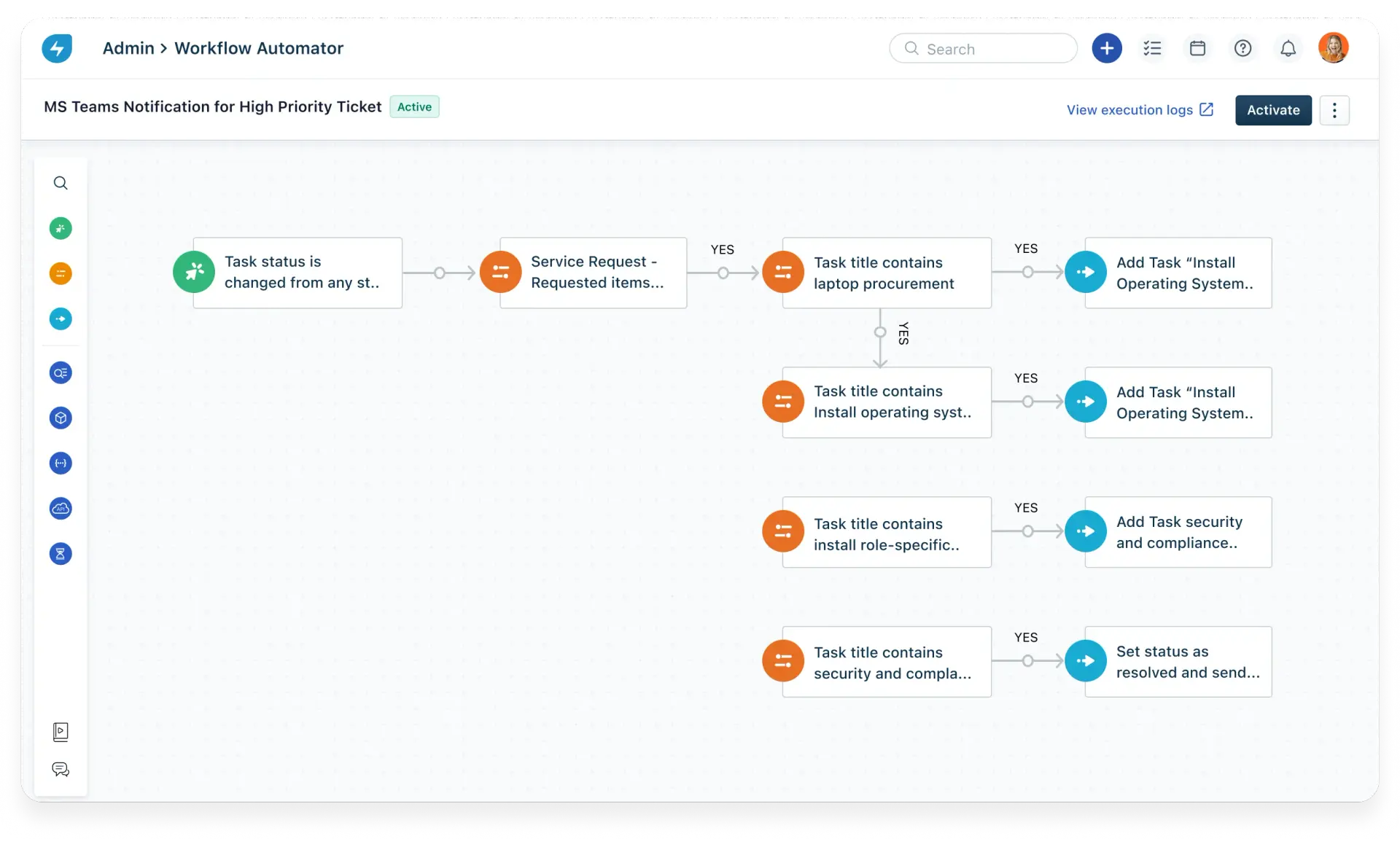Click the plus button to add new item
The height and width of the screenshot is (852, 1400).
tap(1107, 47)
